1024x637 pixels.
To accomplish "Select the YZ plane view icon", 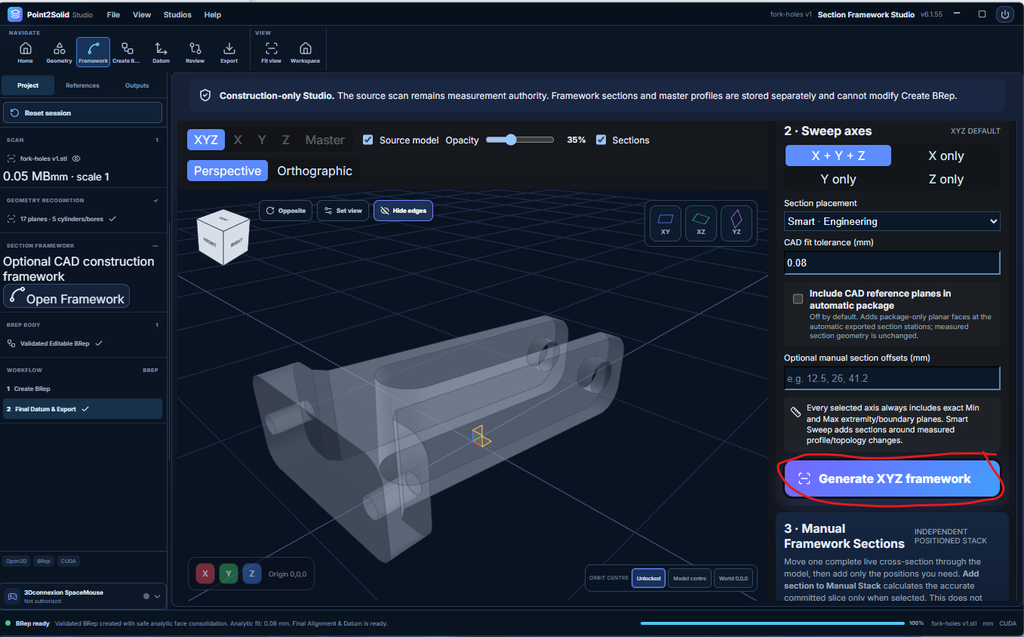I will pos(736,223).
